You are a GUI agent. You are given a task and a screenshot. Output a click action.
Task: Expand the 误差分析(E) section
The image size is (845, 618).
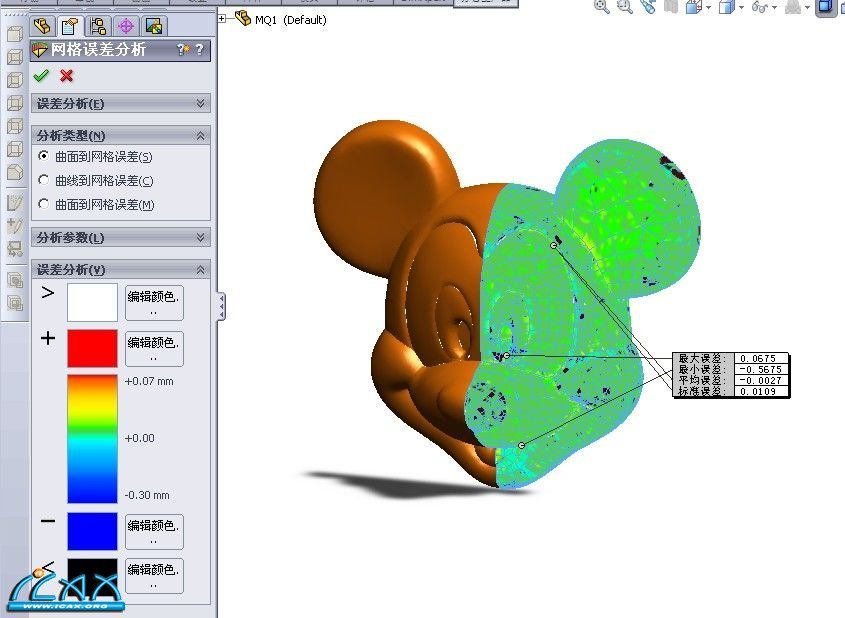pyautogui.click(x=201, y=103)
